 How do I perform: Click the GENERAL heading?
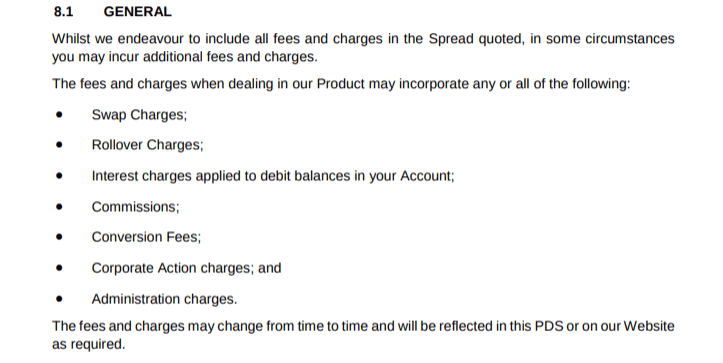point(137,12)
